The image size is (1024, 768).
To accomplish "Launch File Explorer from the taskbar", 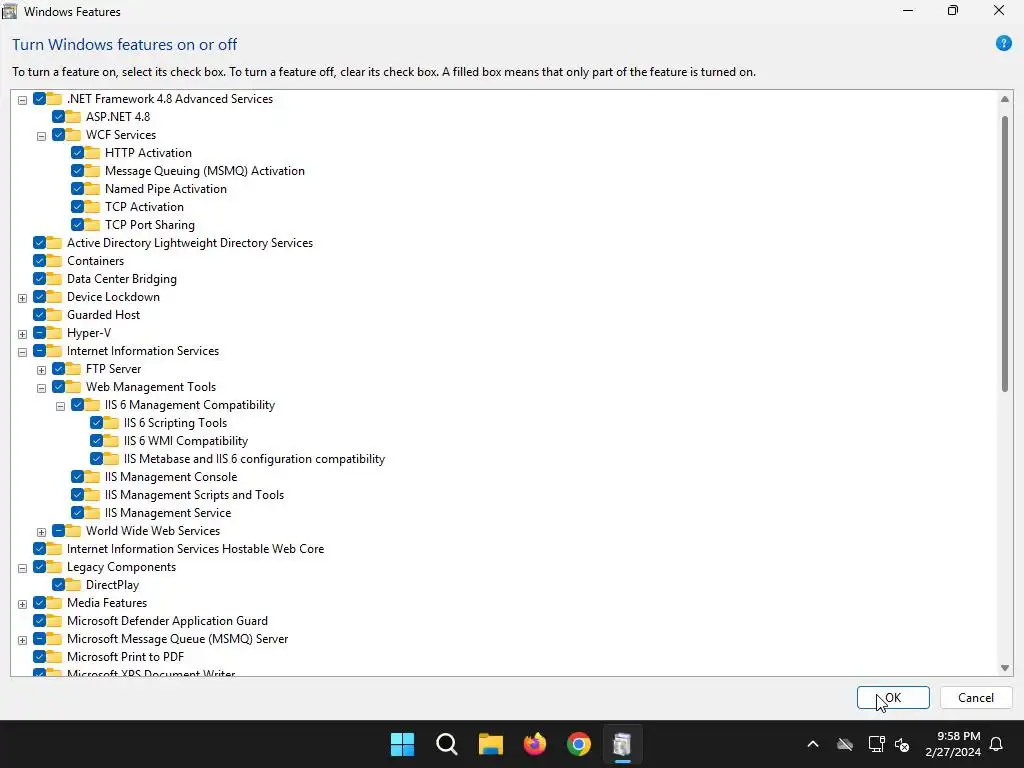I will 490,744.
